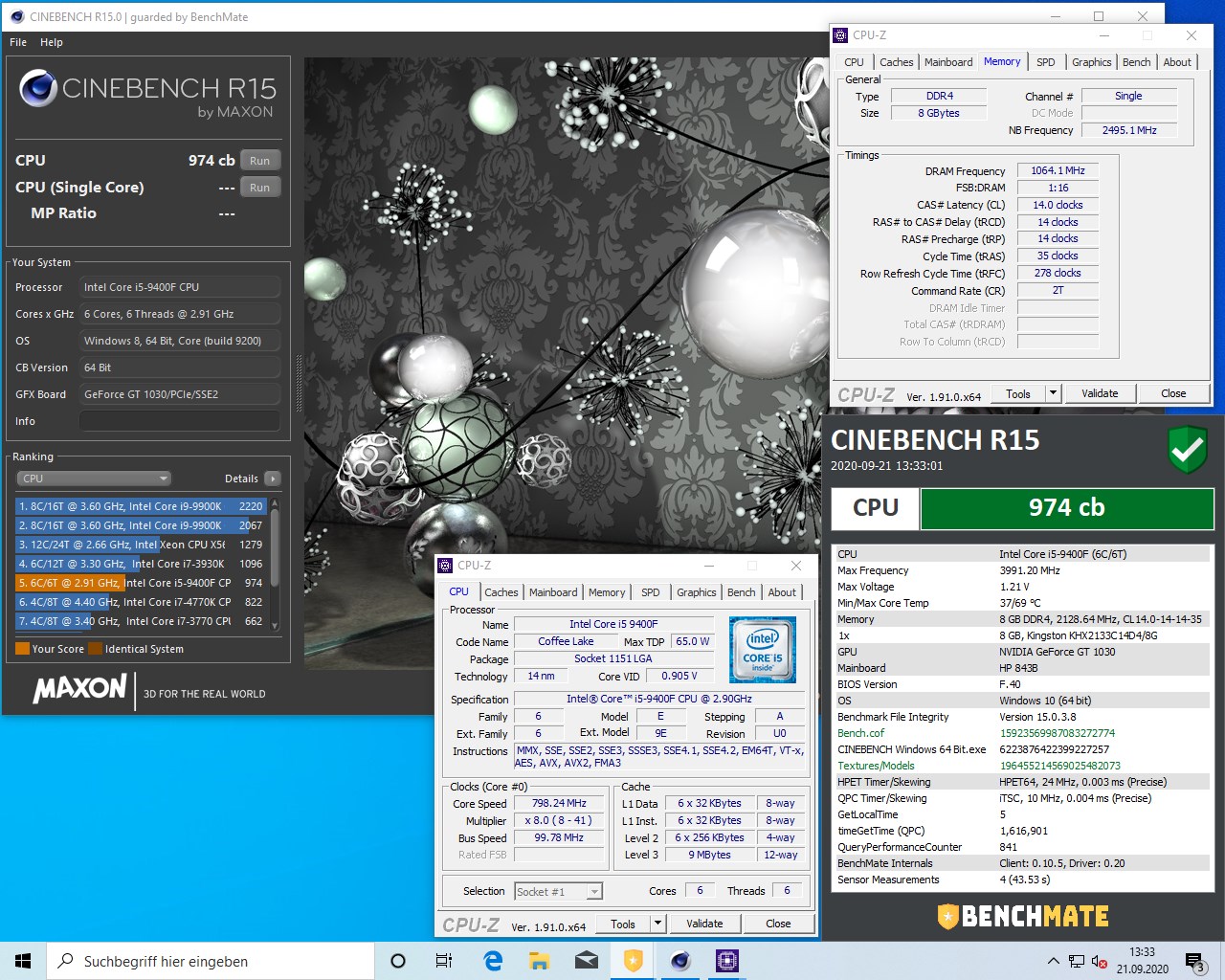Click the Info text field in Cinebench
This screenshot has width=1225, height=980.
pyautogui.click(x=180, y=421)
